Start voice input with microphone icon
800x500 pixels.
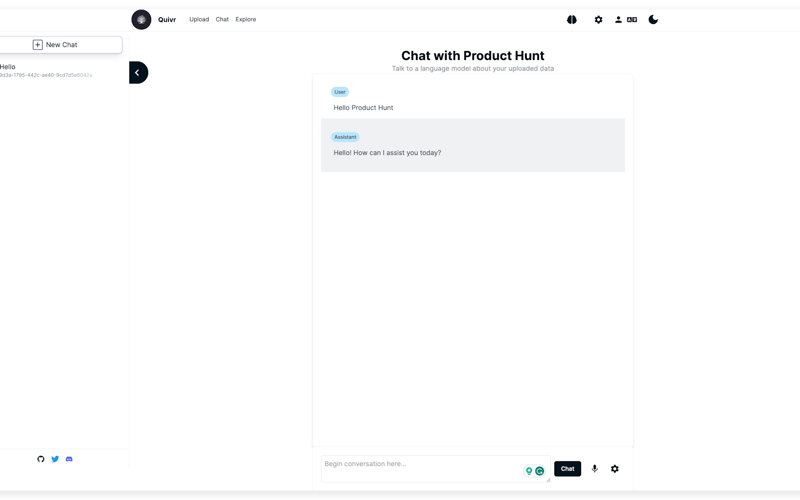[594, 468]
